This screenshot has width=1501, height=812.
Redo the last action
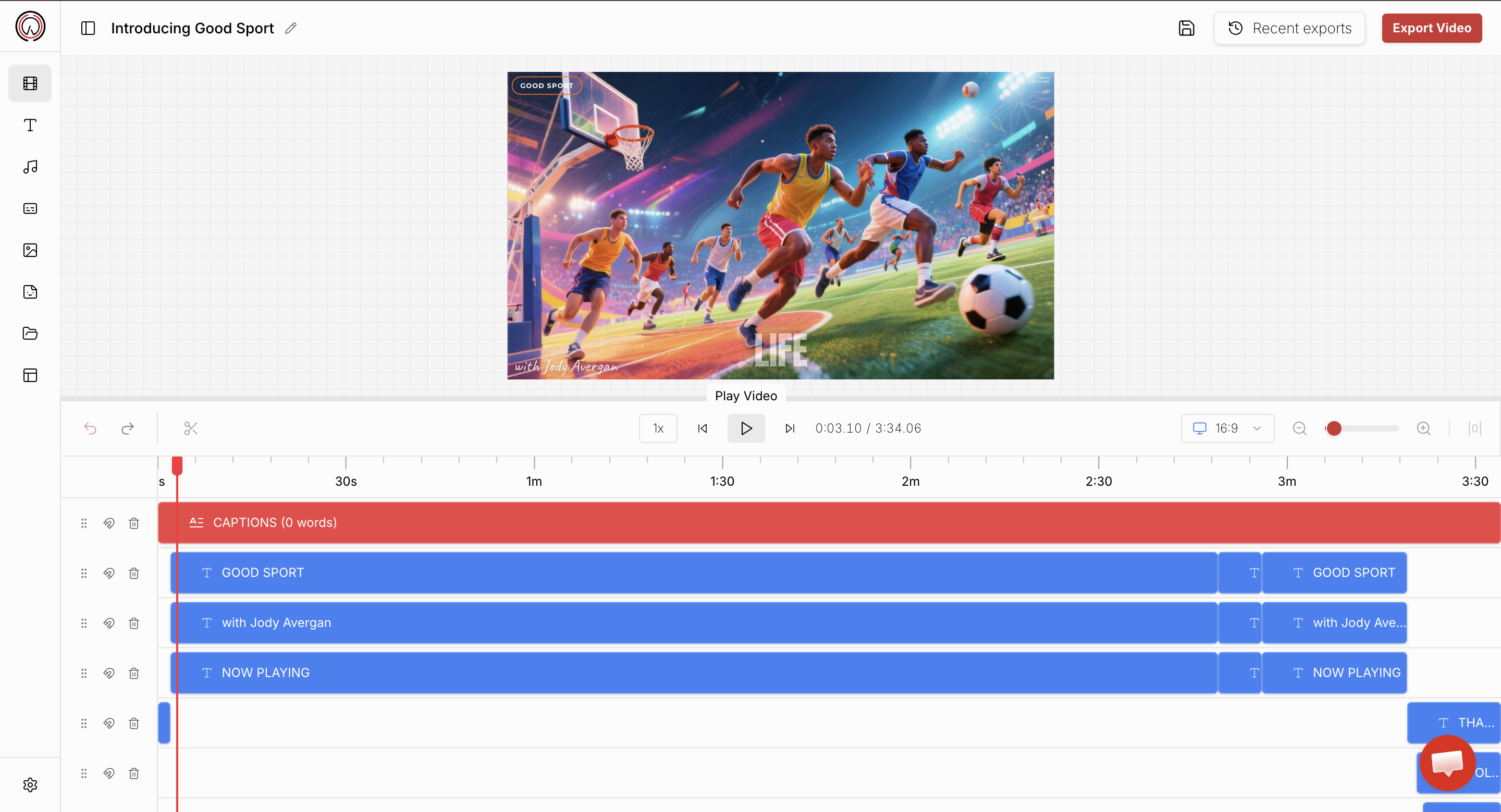click(x=128, y=429)
